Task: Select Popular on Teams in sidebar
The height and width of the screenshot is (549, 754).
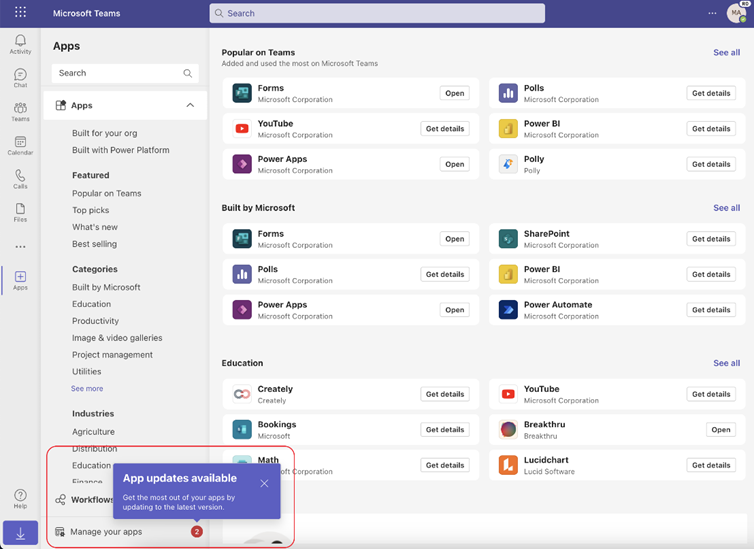Action: [x=107, y=193]
